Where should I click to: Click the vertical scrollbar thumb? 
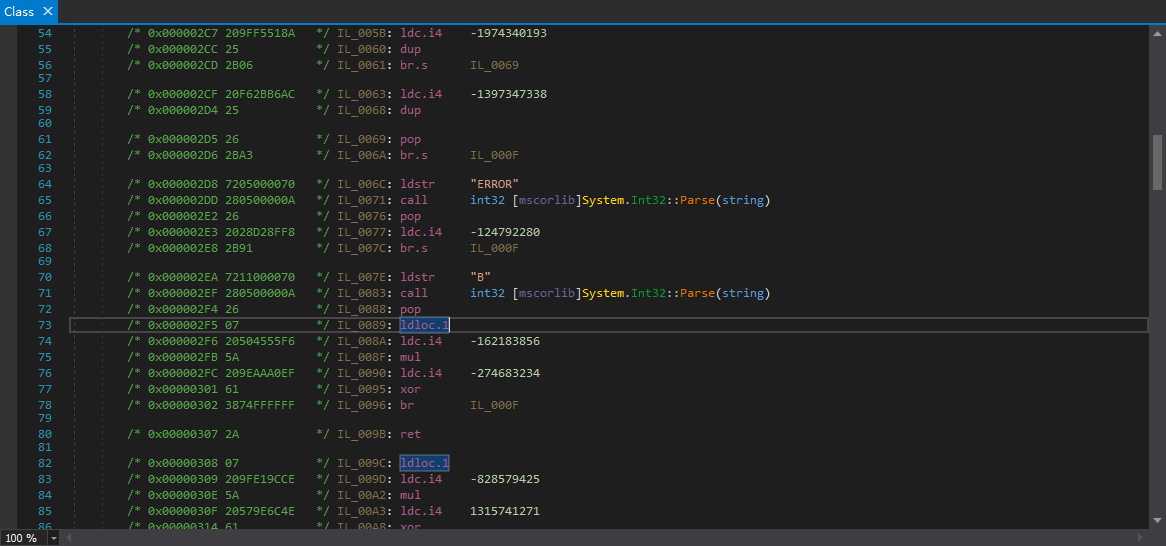click(1158, 162)
